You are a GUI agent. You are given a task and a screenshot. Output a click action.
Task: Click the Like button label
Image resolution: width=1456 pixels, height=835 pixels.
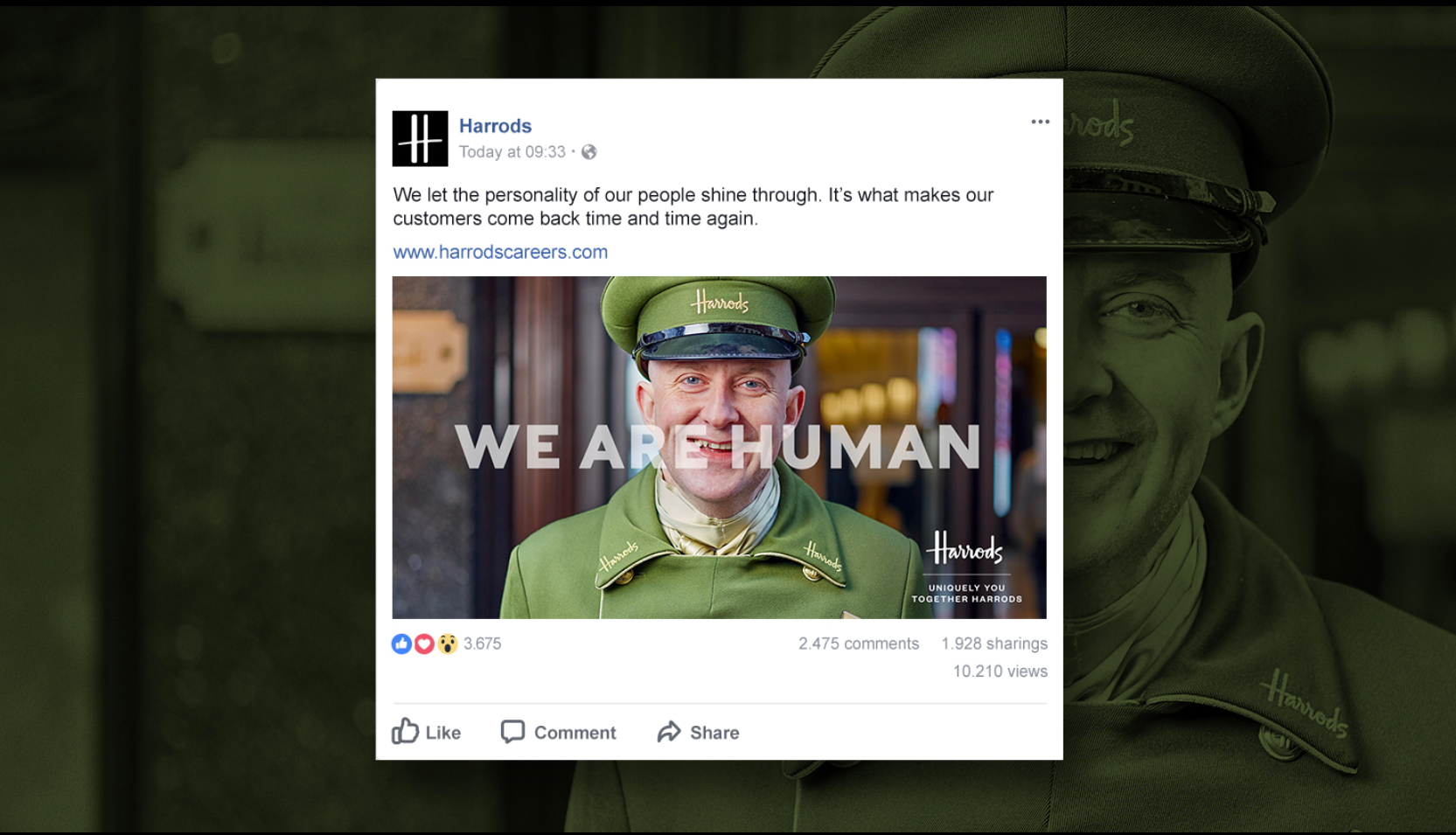[x=443, y=733]
